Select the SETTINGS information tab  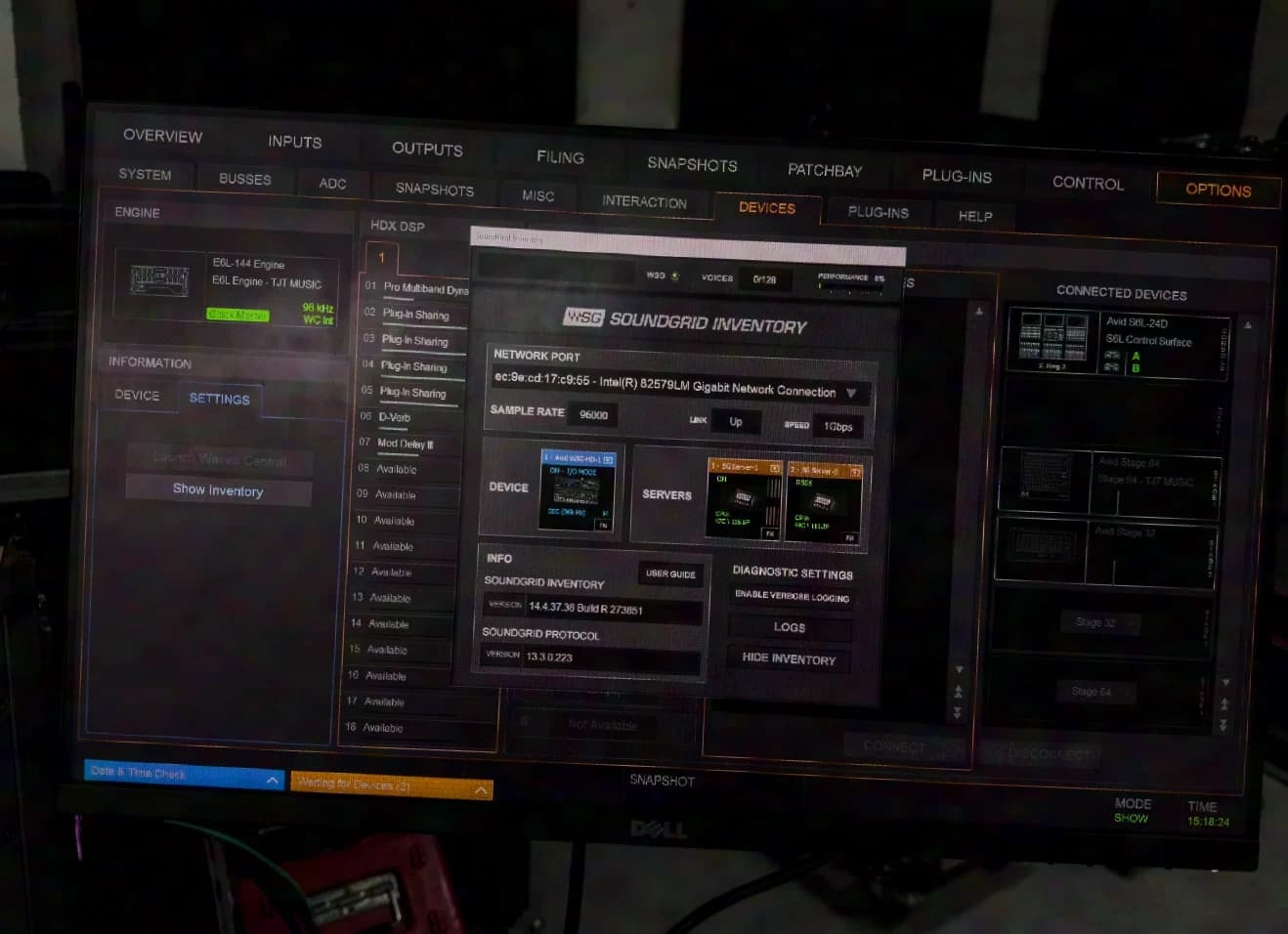point(220,399)
